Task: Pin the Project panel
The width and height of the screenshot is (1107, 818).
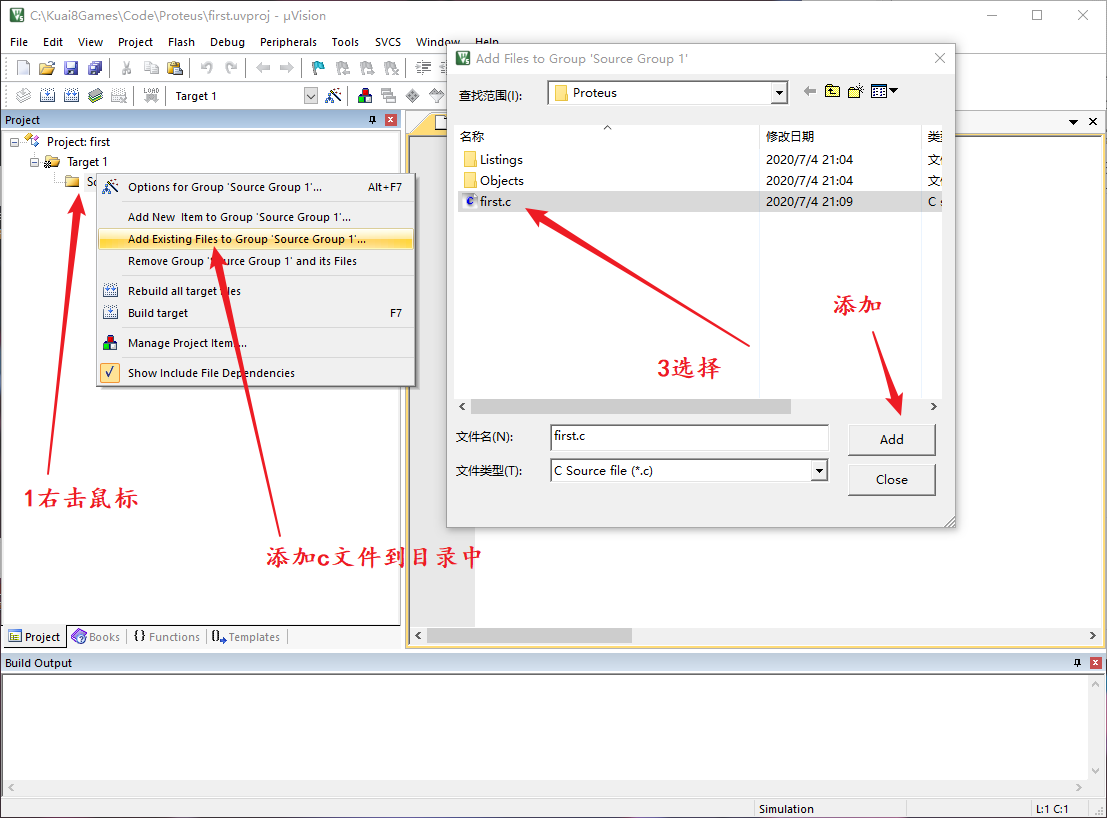Action: pyautogui.click(x=373, y=120)
